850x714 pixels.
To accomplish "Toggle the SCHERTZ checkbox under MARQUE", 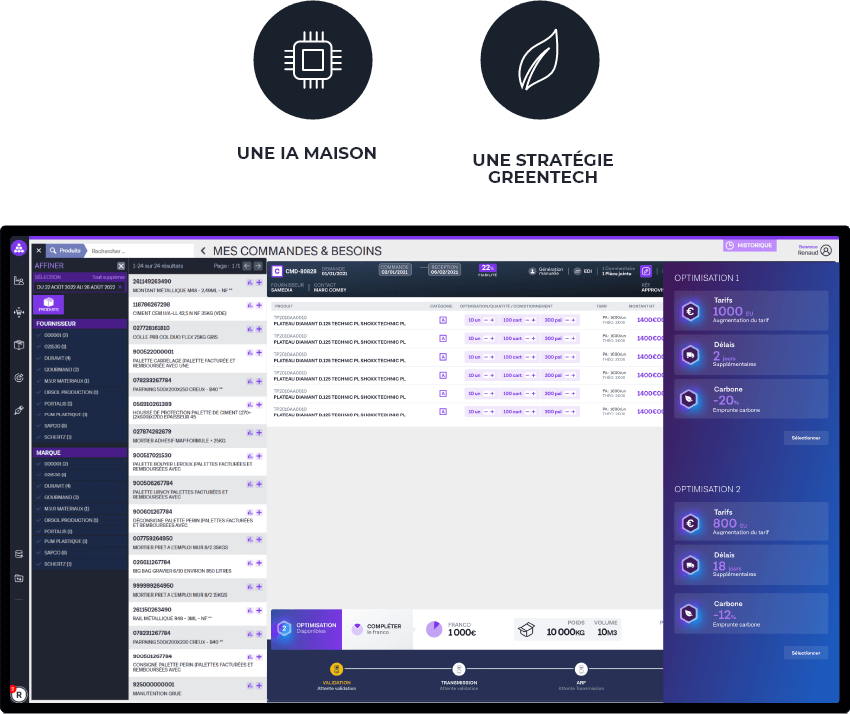I will (x=39, y=564).
